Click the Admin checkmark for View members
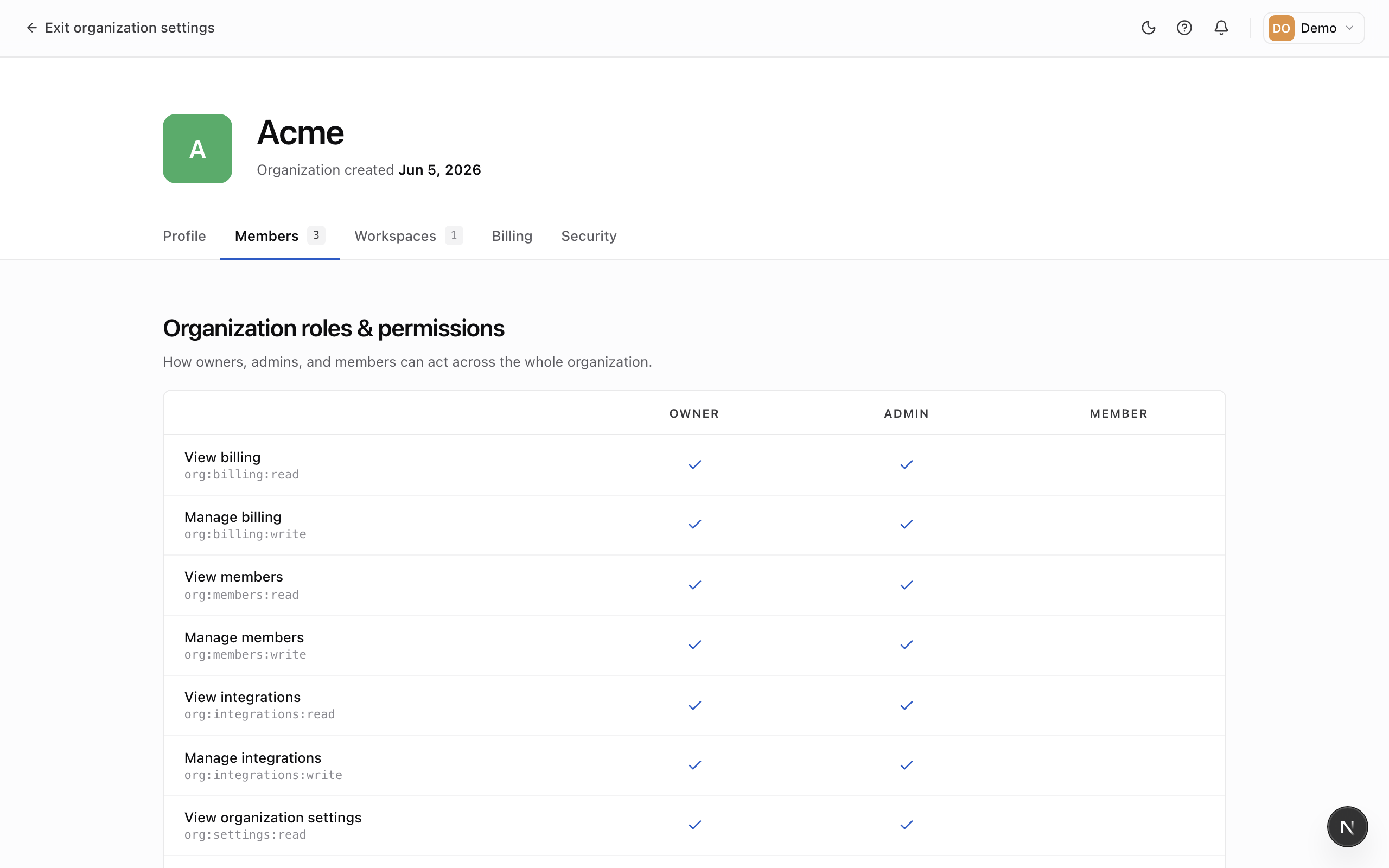This screenshot has height=868, width=1389. (906, 585)
